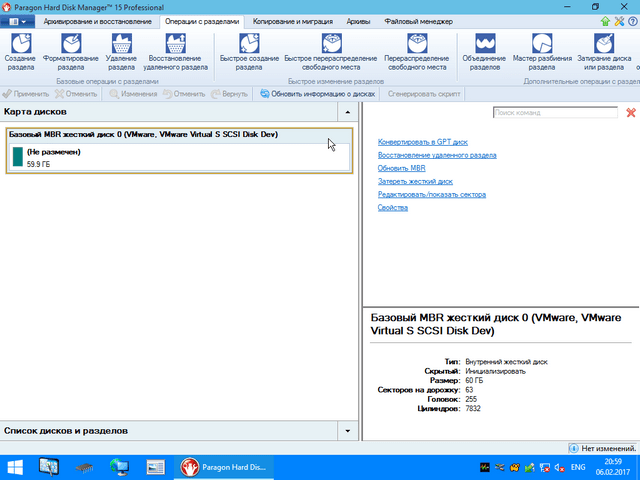Image resolution: width=640 pixels, height=480 pixels.
Task: Select the Форматирование раздела tool
Action: 73,44
